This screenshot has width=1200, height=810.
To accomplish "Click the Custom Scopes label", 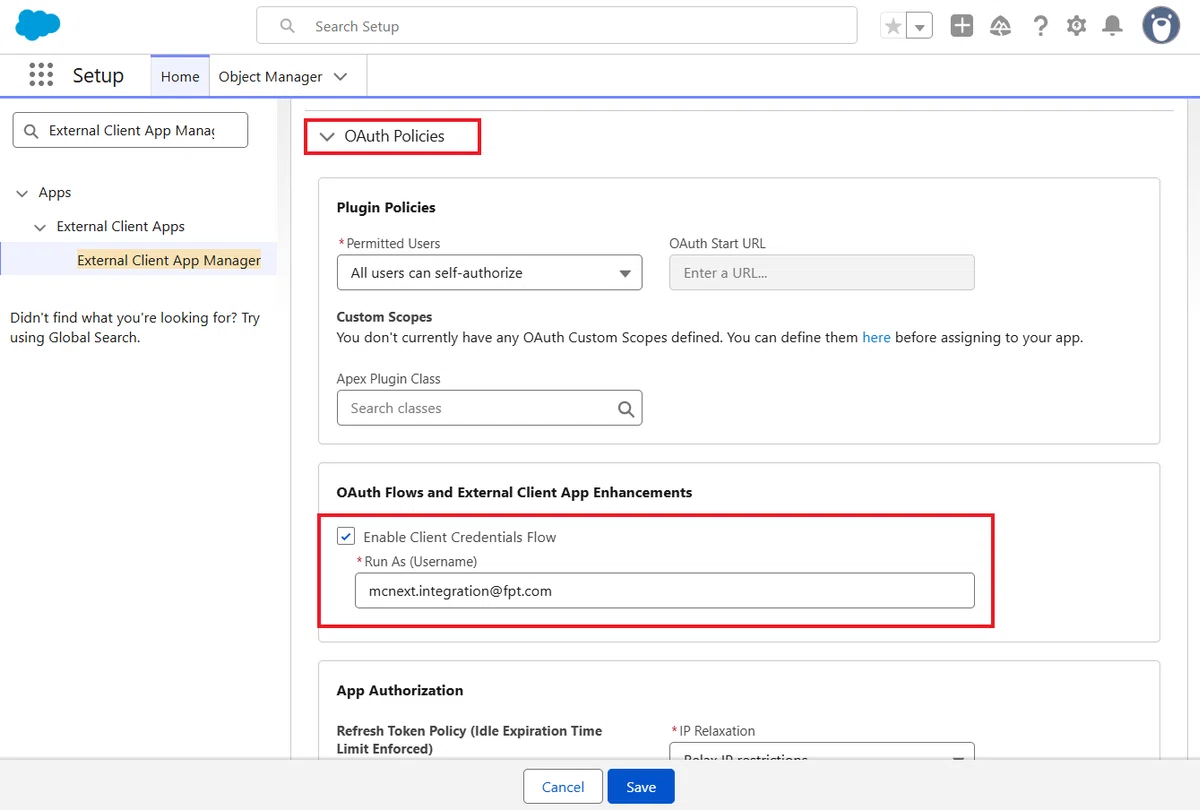I will point(384,317).
